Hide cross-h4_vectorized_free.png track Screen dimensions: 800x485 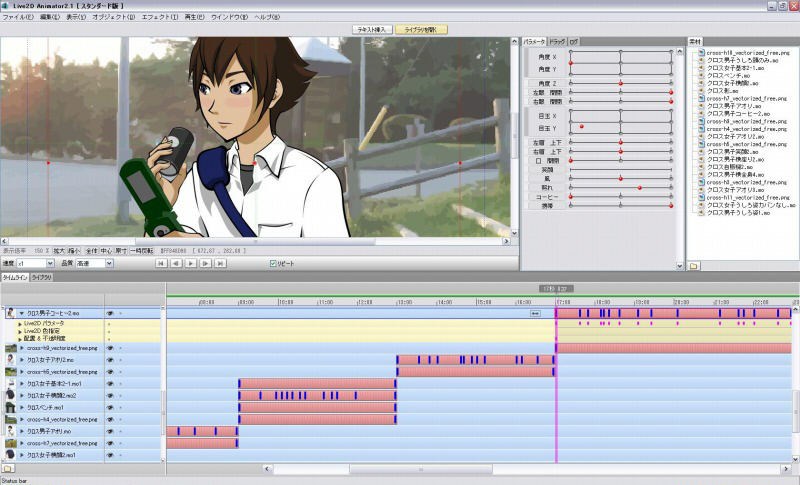109,419
